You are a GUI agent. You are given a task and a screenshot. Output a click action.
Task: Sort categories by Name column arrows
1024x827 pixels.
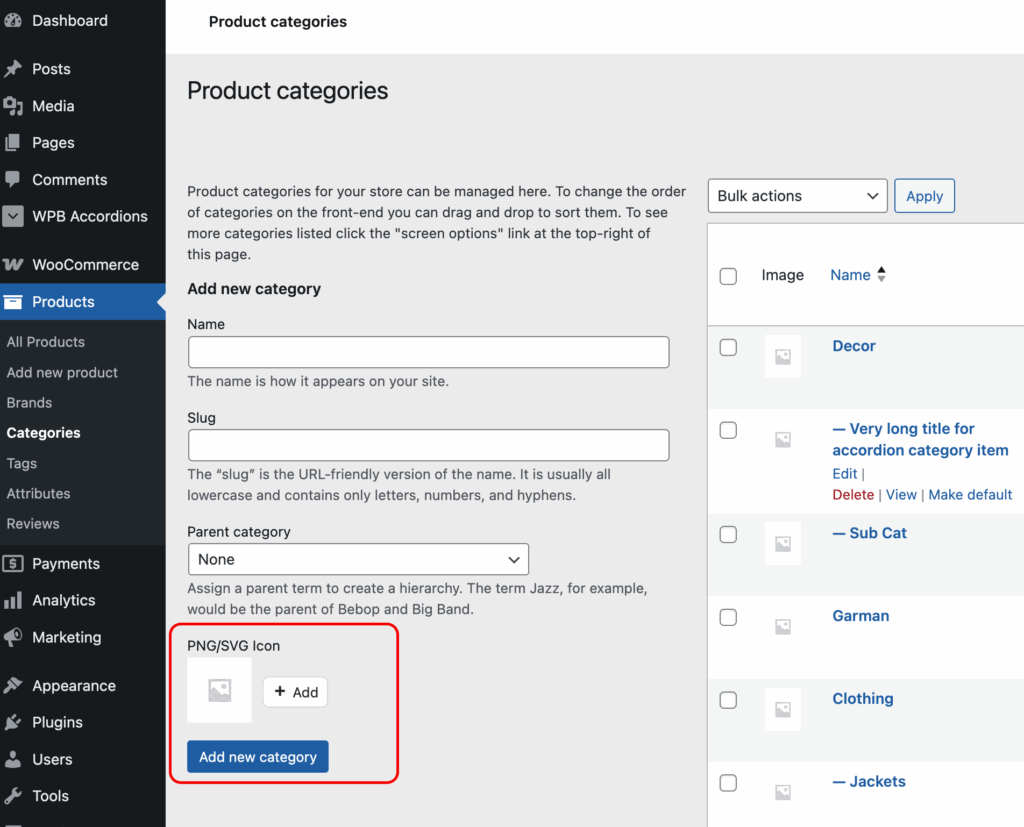tap(881, 275)
